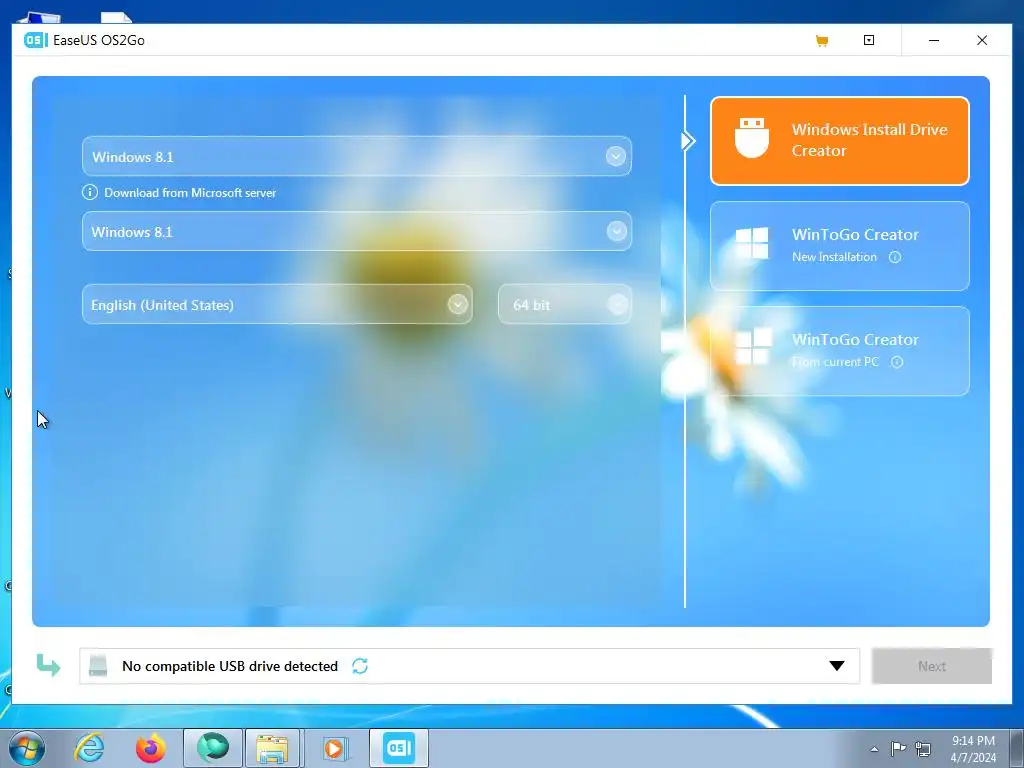The image size is (1024, 768).
Task: Launch Firefox from the taskbar
Action: tap(150, 748)
